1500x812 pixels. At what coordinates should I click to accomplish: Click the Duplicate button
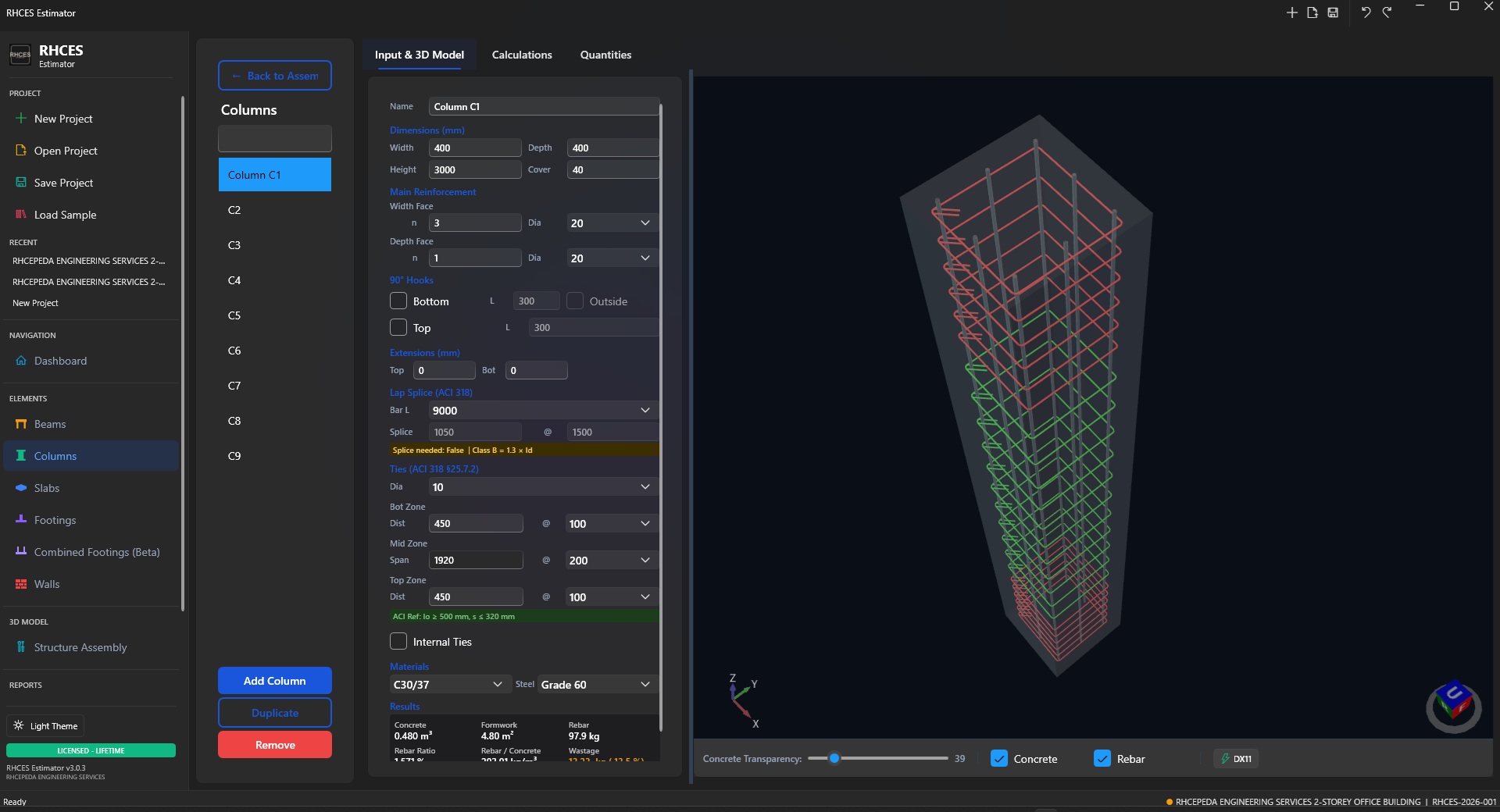click(275, 713)
